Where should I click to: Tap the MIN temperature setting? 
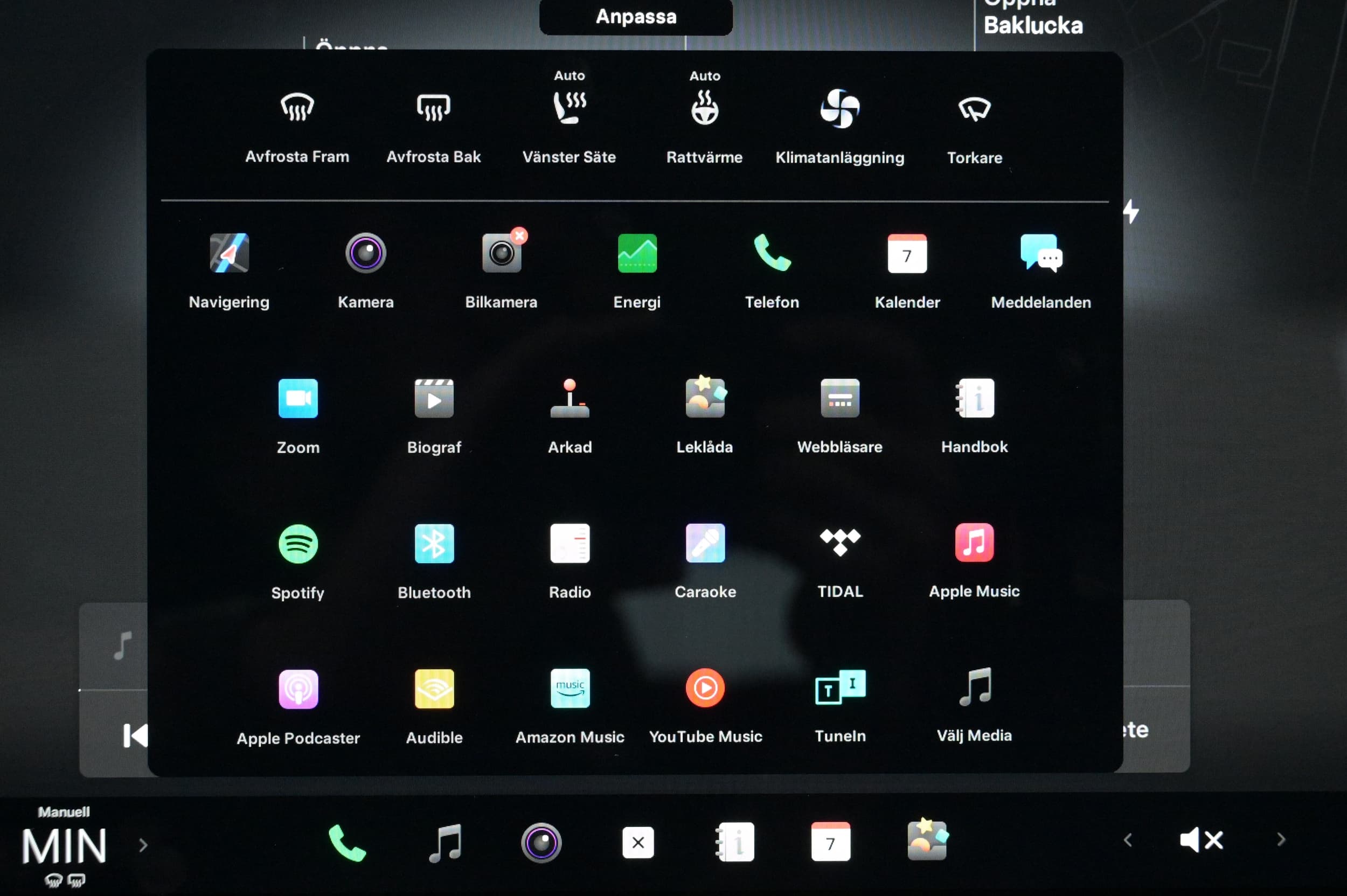64,846
